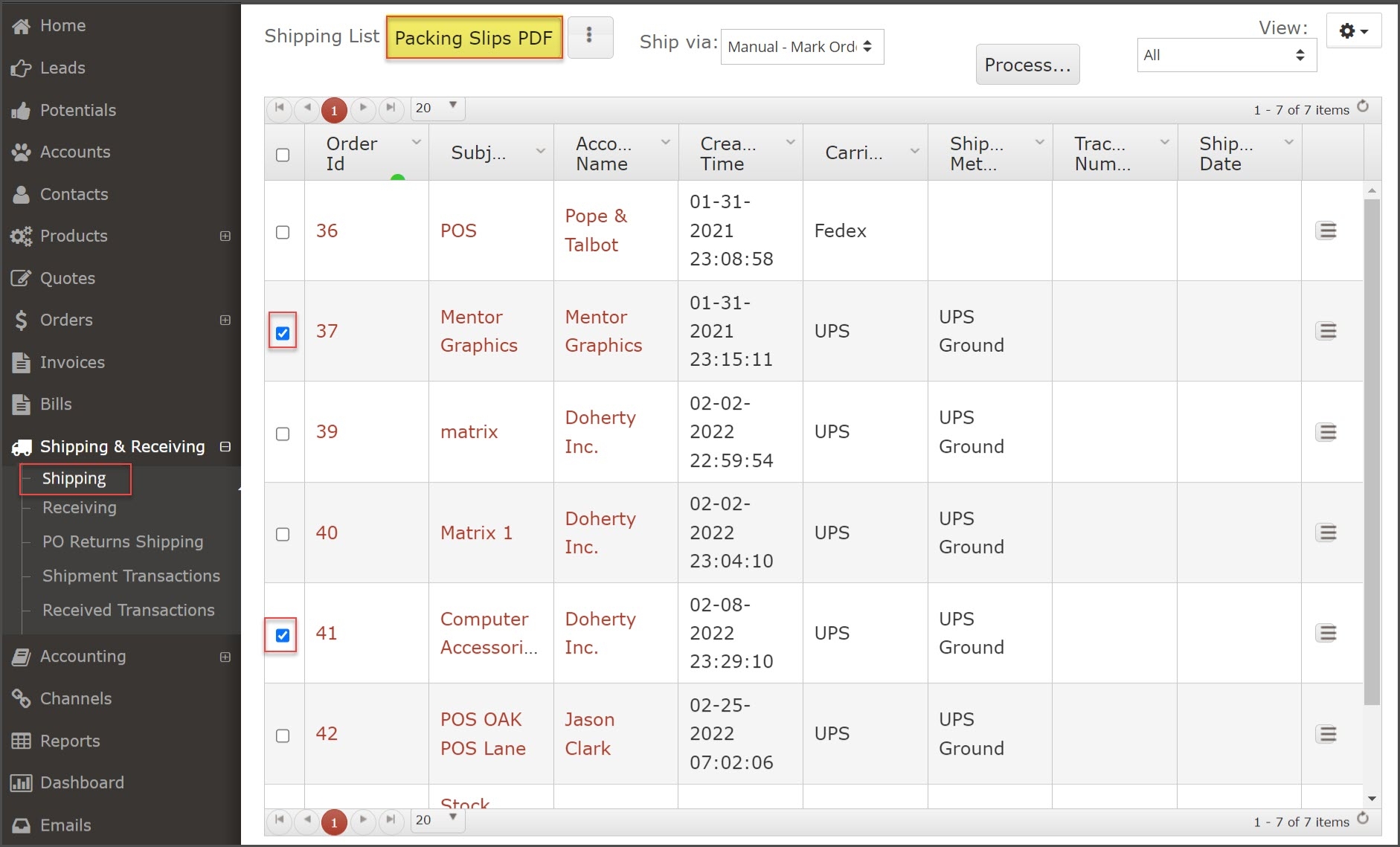
Task: Open the three-dot more options menu
Action: point(589,36)
